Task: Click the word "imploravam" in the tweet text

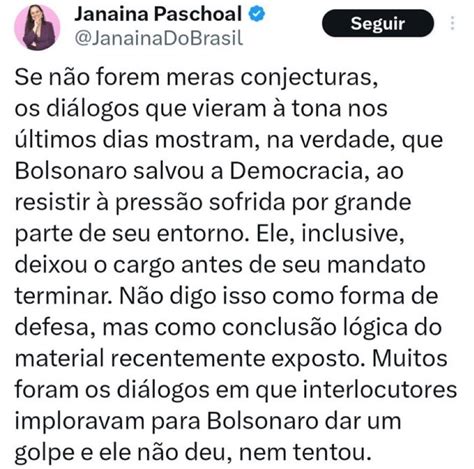Action: (80, 422)
